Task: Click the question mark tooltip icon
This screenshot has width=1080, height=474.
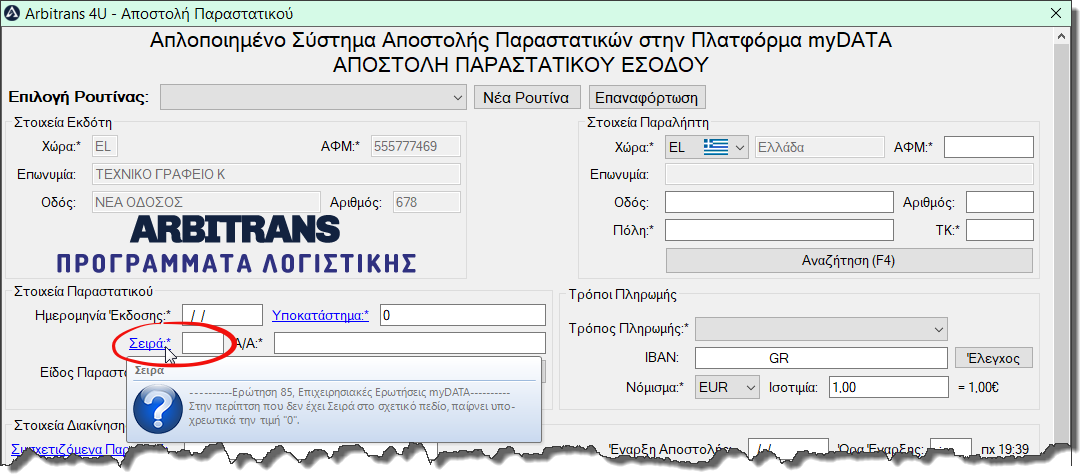Action: point(158,411)
